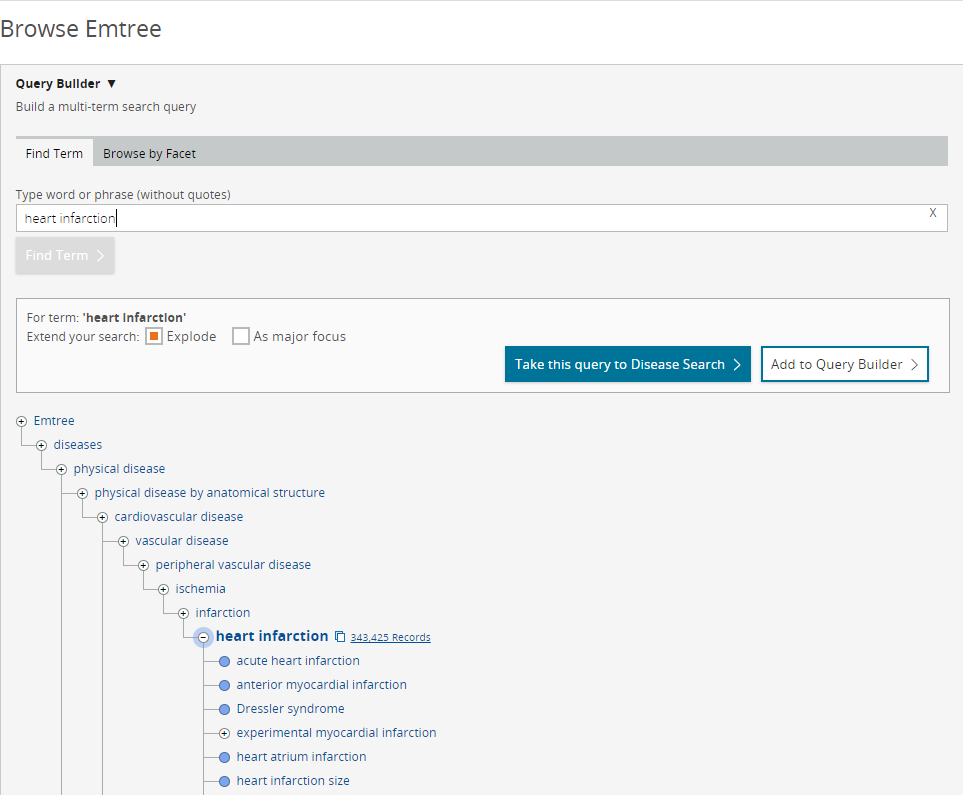Clear the search field with the X icon

932,213
